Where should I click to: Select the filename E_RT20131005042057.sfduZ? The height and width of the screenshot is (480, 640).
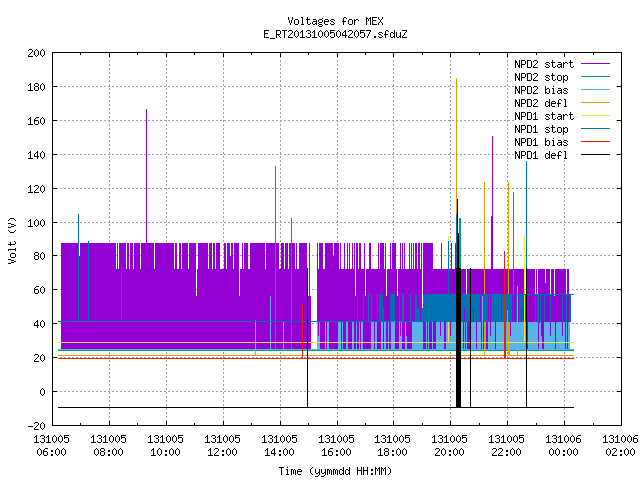(335, 34)
